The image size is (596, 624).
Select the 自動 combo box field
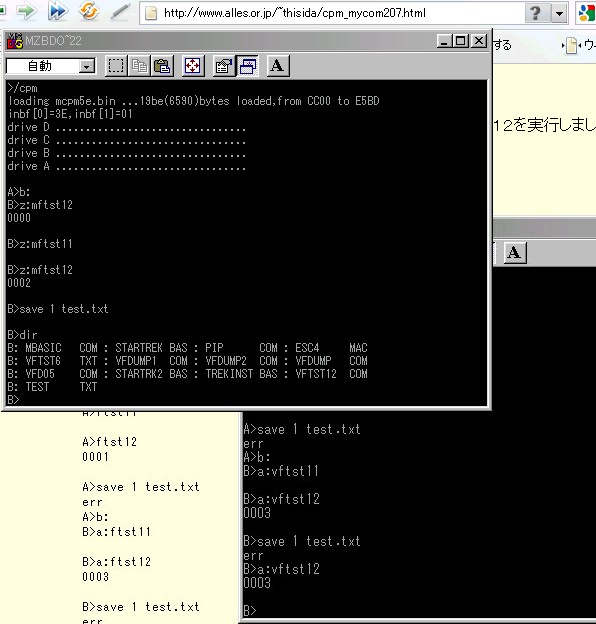pos(51,66)
